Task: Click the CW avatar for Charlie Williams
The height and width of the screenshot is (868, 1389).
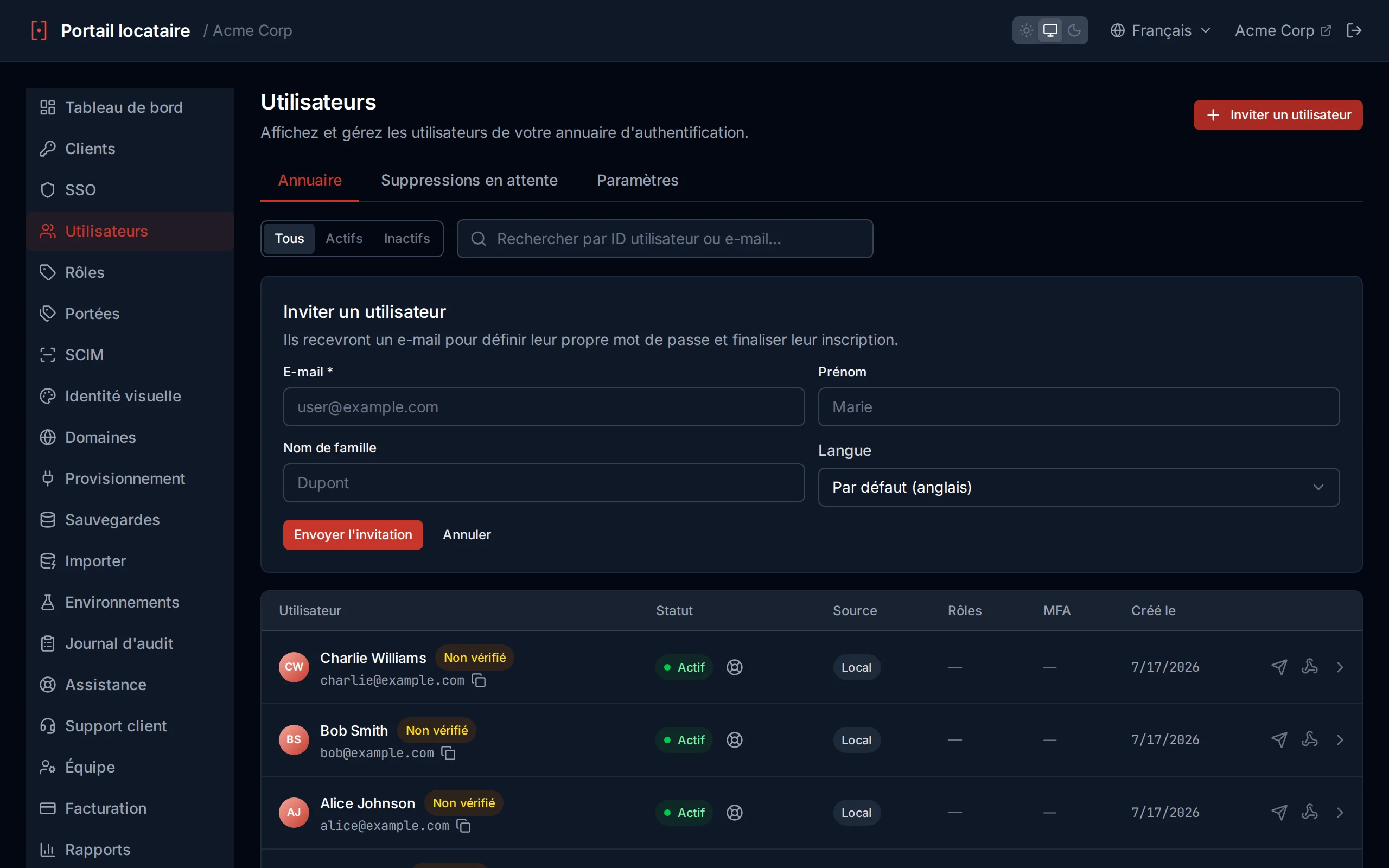Action: pos(294,667)
